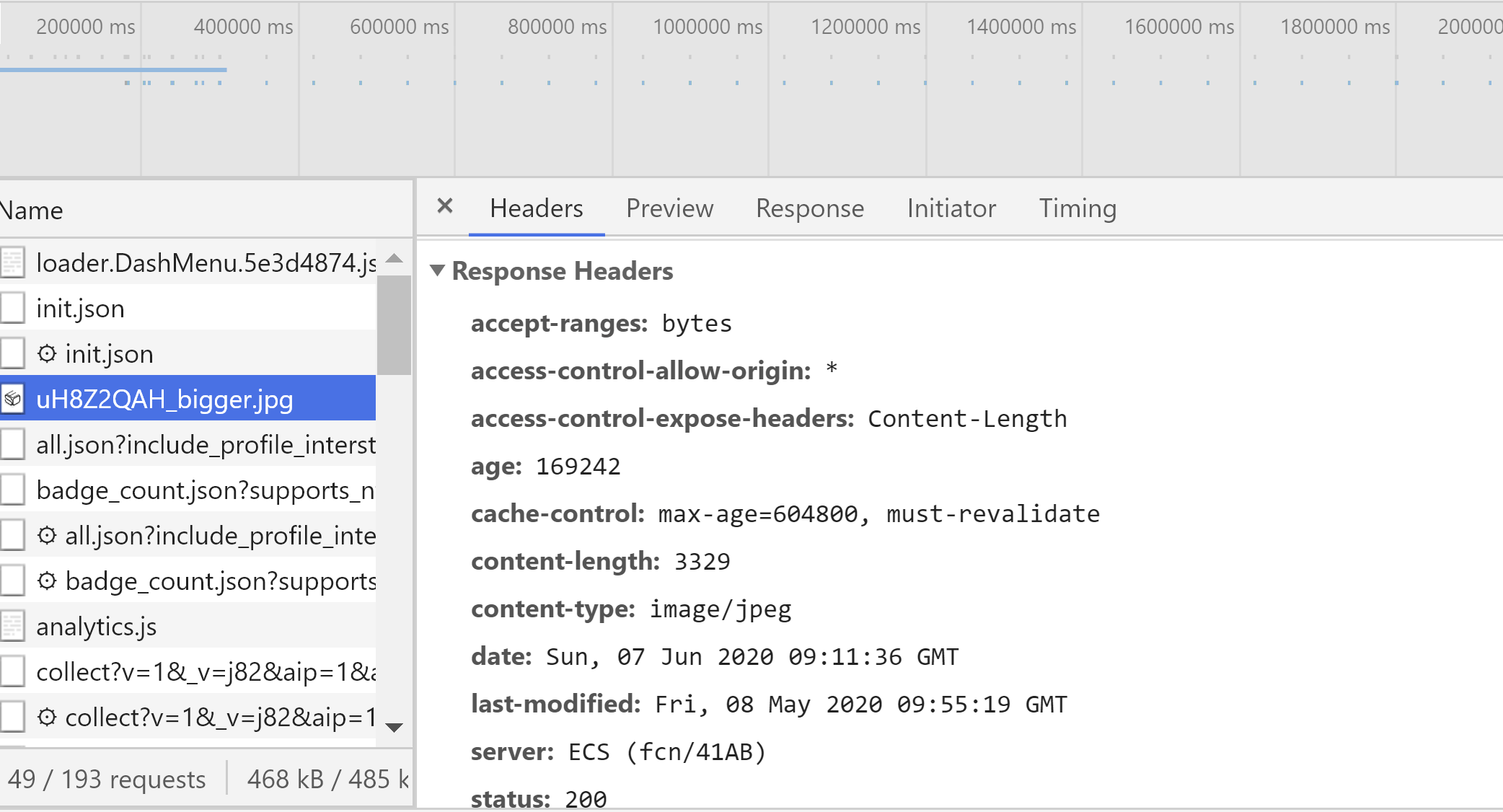Check the box beside all.json?include_profile_interst
Screen dimensions: 1503x812
click(12, 443)
